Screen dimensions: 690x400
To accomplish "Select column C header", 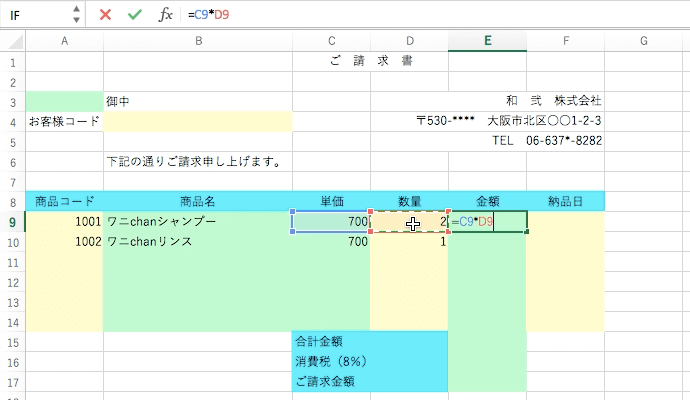I will 332,41.
